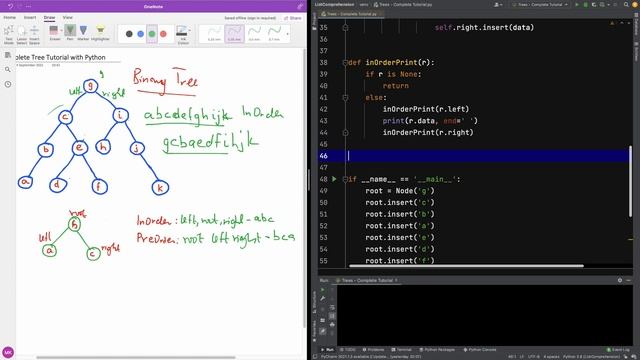Viewport: 640px width, 360px height.
Task: Hide the Run tool window
Action: [x=629, y=280]
